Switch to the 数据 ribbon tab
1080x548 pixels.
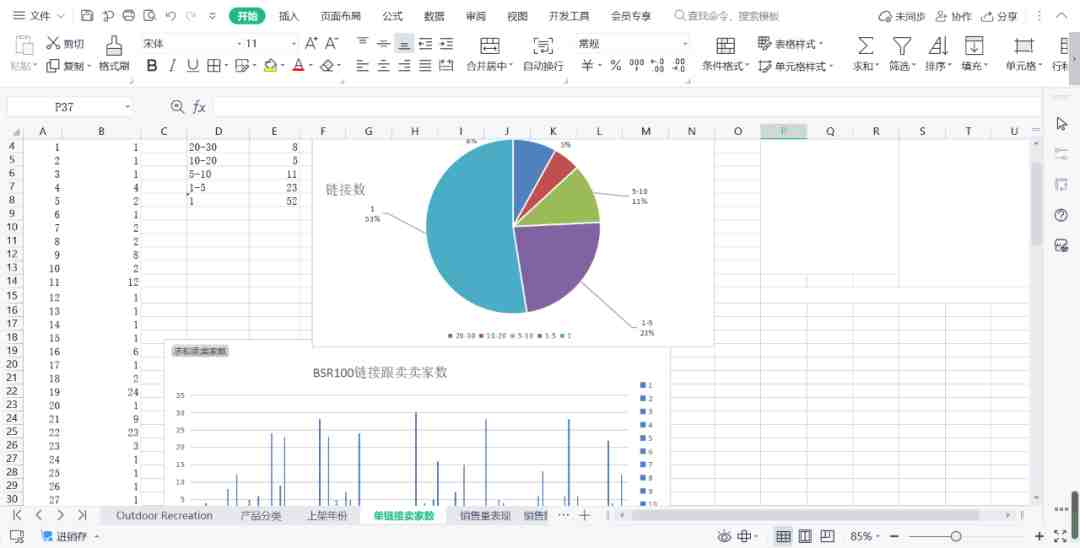434,16
